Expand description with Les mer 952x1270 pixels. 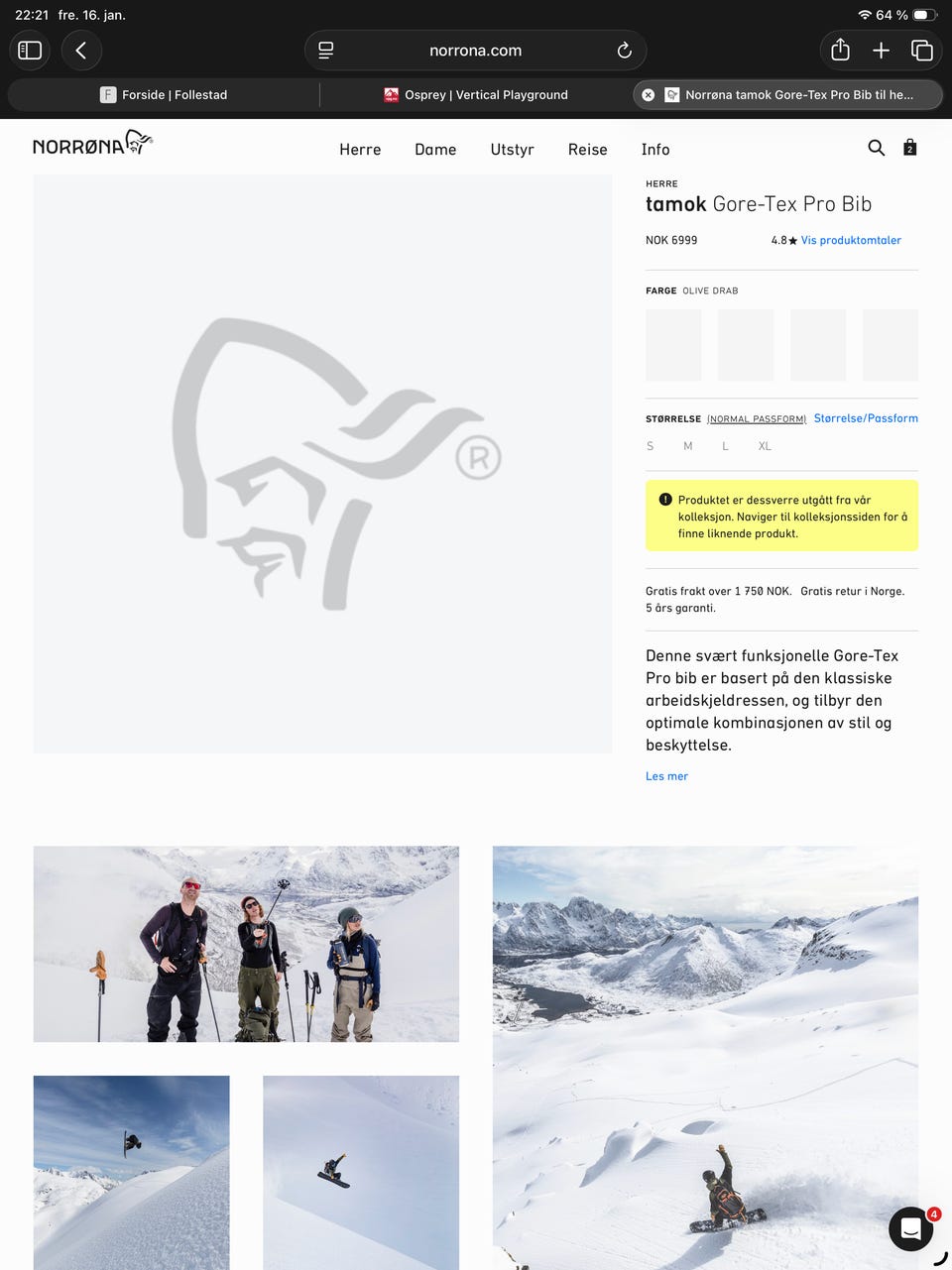[x=666, y=776]
